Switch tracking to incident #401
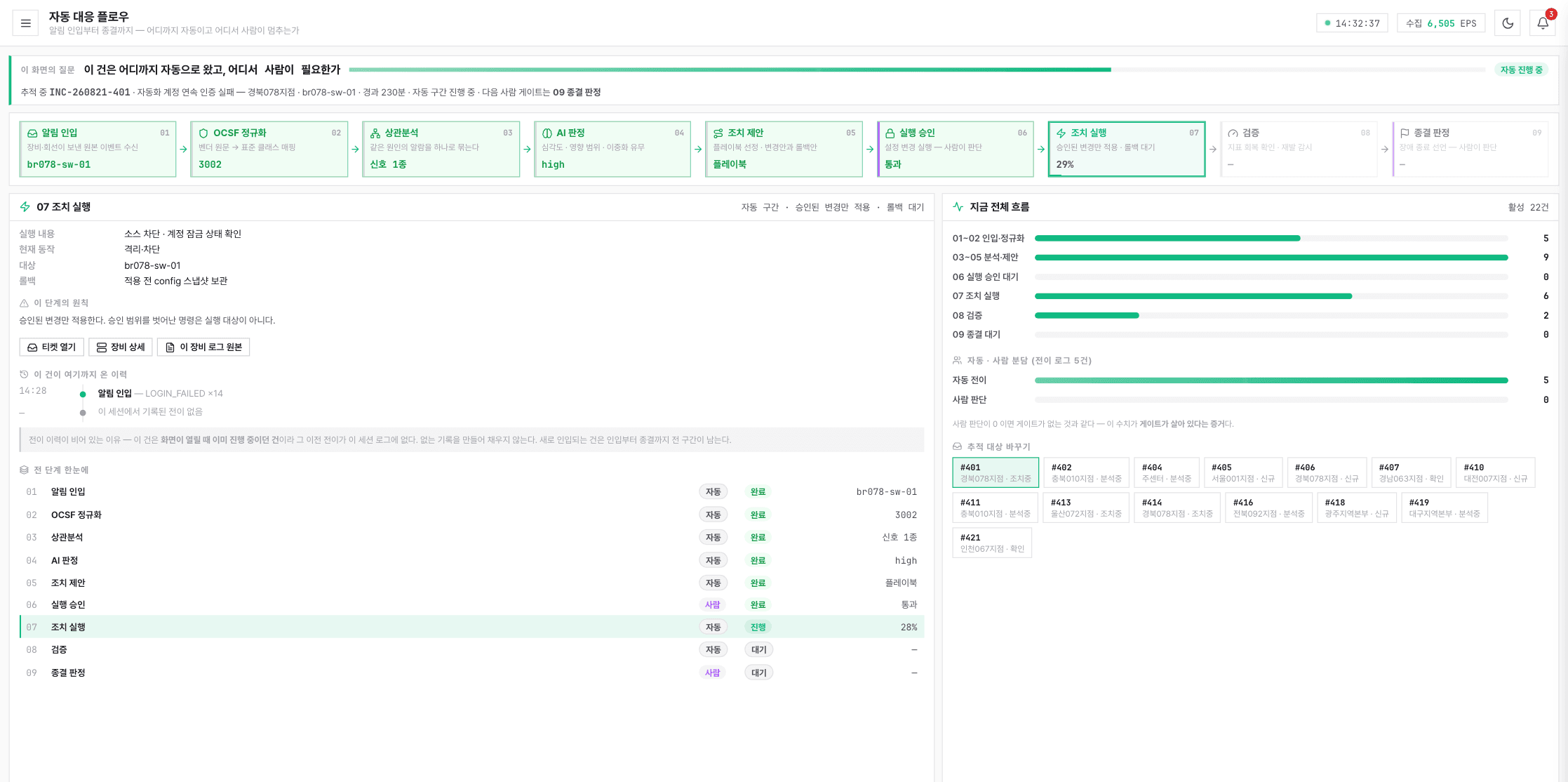Image resolution: width=1568 pixels, height=782 pixels. (x=996, y=472)
